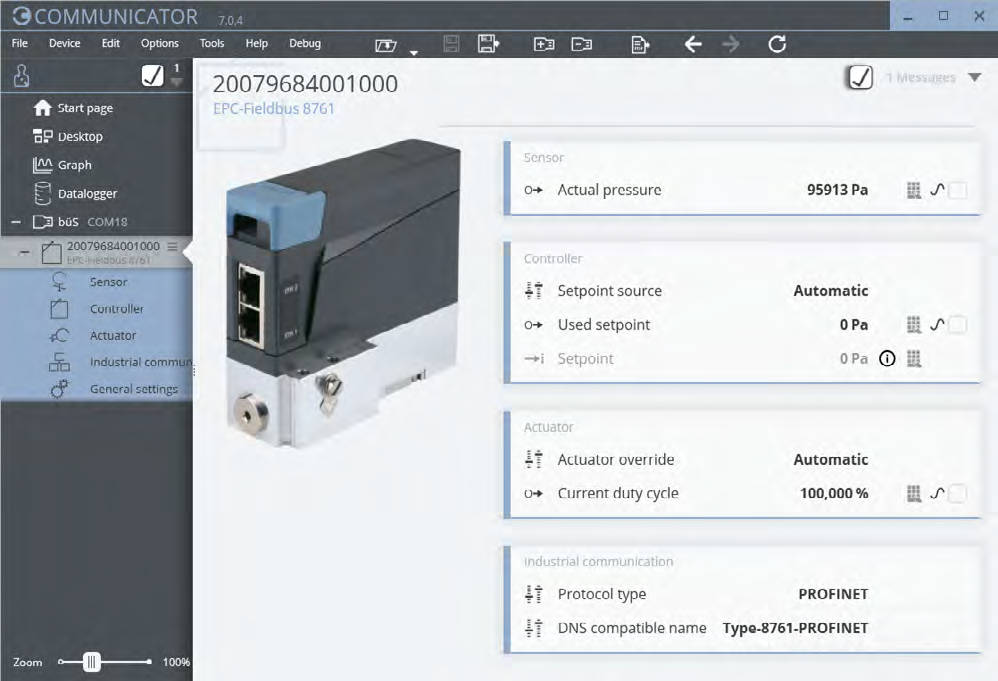Open the Edit menu
Viewport: 998px width, 681px height.
click(x=111, y=43)
